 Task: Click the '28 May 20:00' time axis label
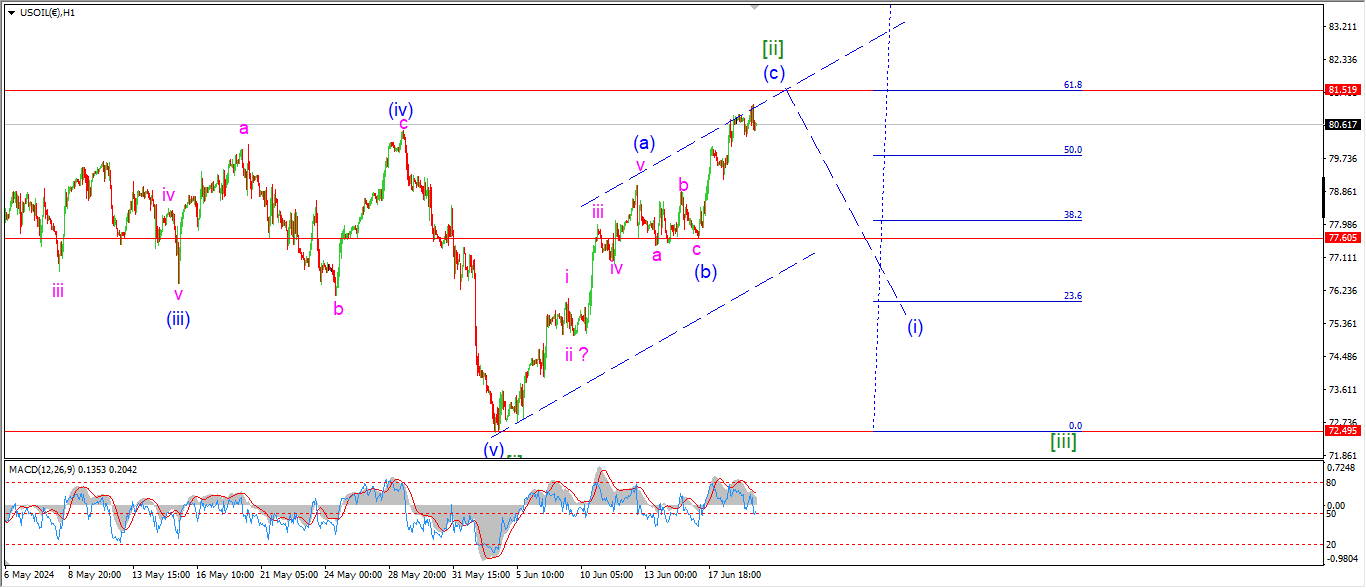415,575
